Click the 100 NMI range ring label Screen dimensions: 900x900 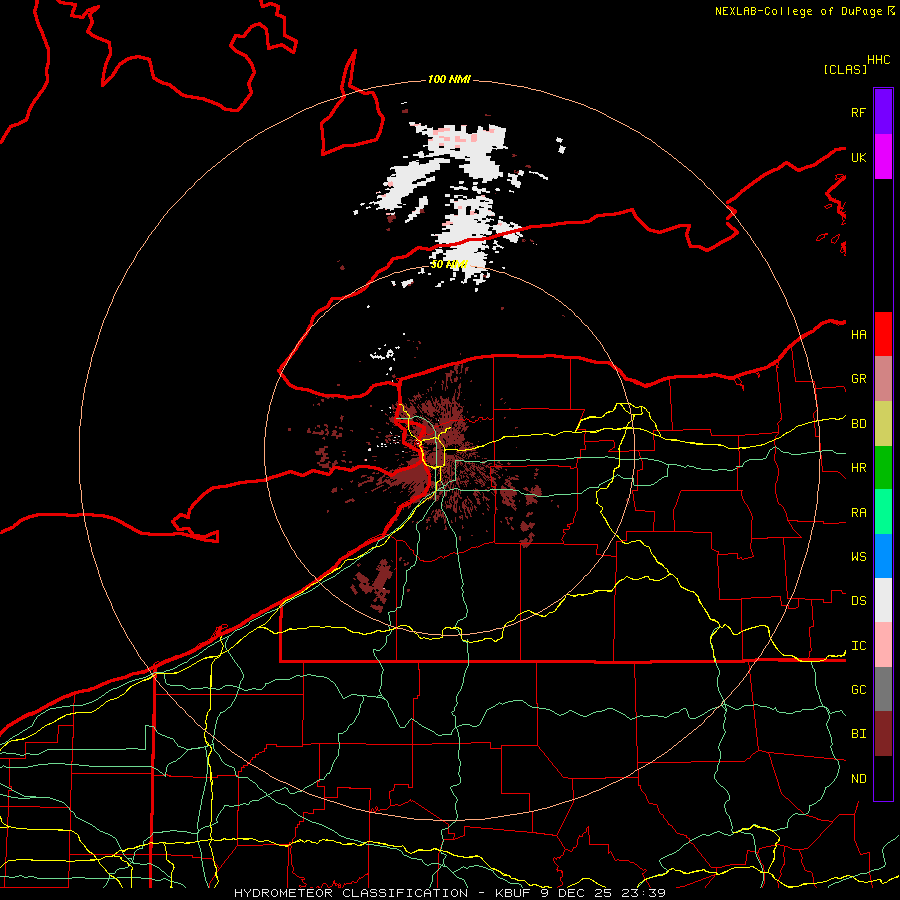tap(449, 79)
